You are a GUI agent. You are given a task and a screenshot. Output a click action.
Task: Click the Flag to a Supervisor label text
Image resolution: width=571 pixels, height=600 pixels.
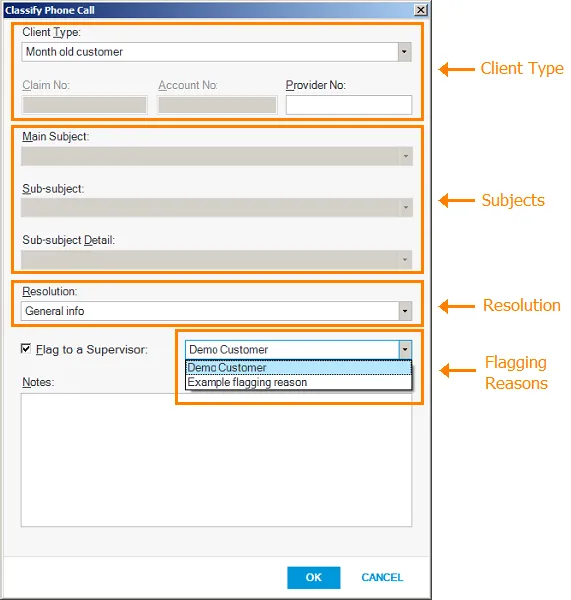(91, 349)
